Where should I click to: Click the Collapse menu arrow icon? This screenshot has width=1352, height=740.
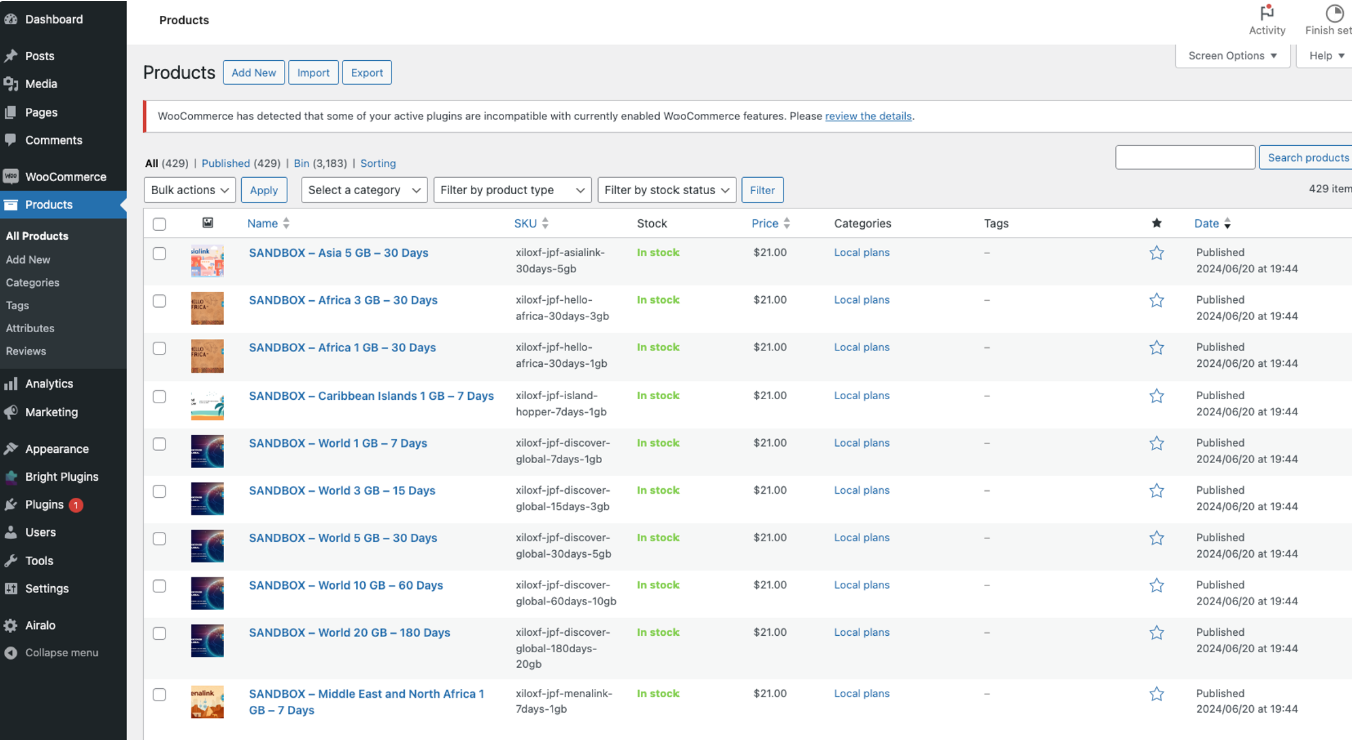(x=11, y=653)
